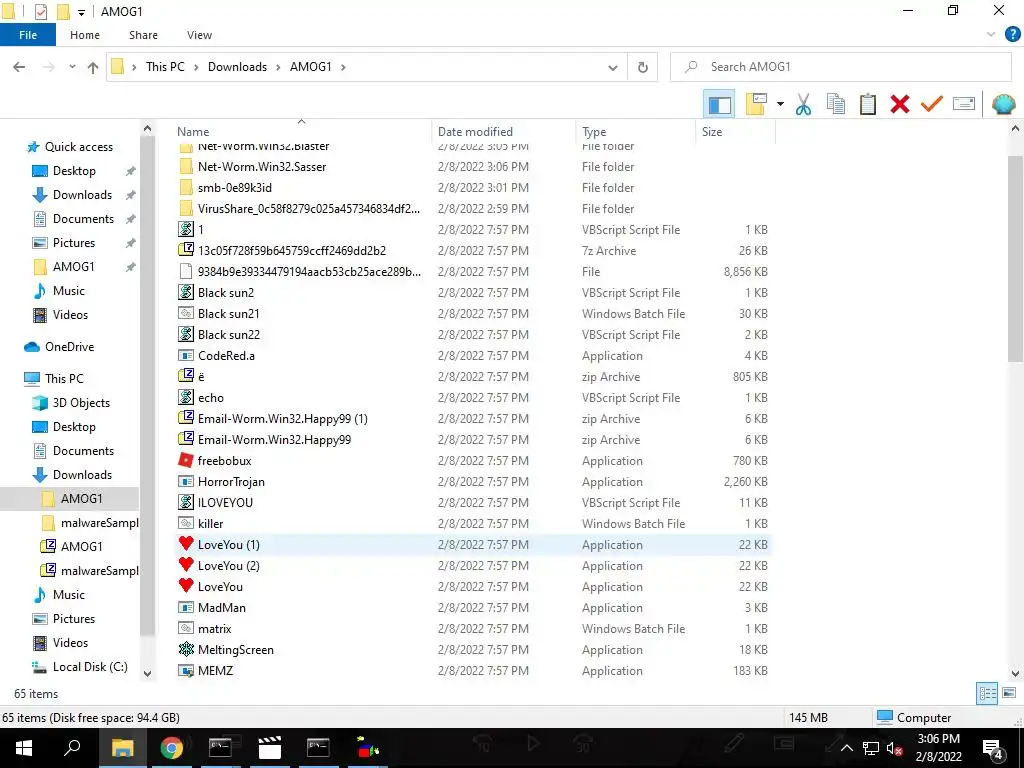
Task: Select the ILOVEYOU VBScript file
Action: coord(473,503)
